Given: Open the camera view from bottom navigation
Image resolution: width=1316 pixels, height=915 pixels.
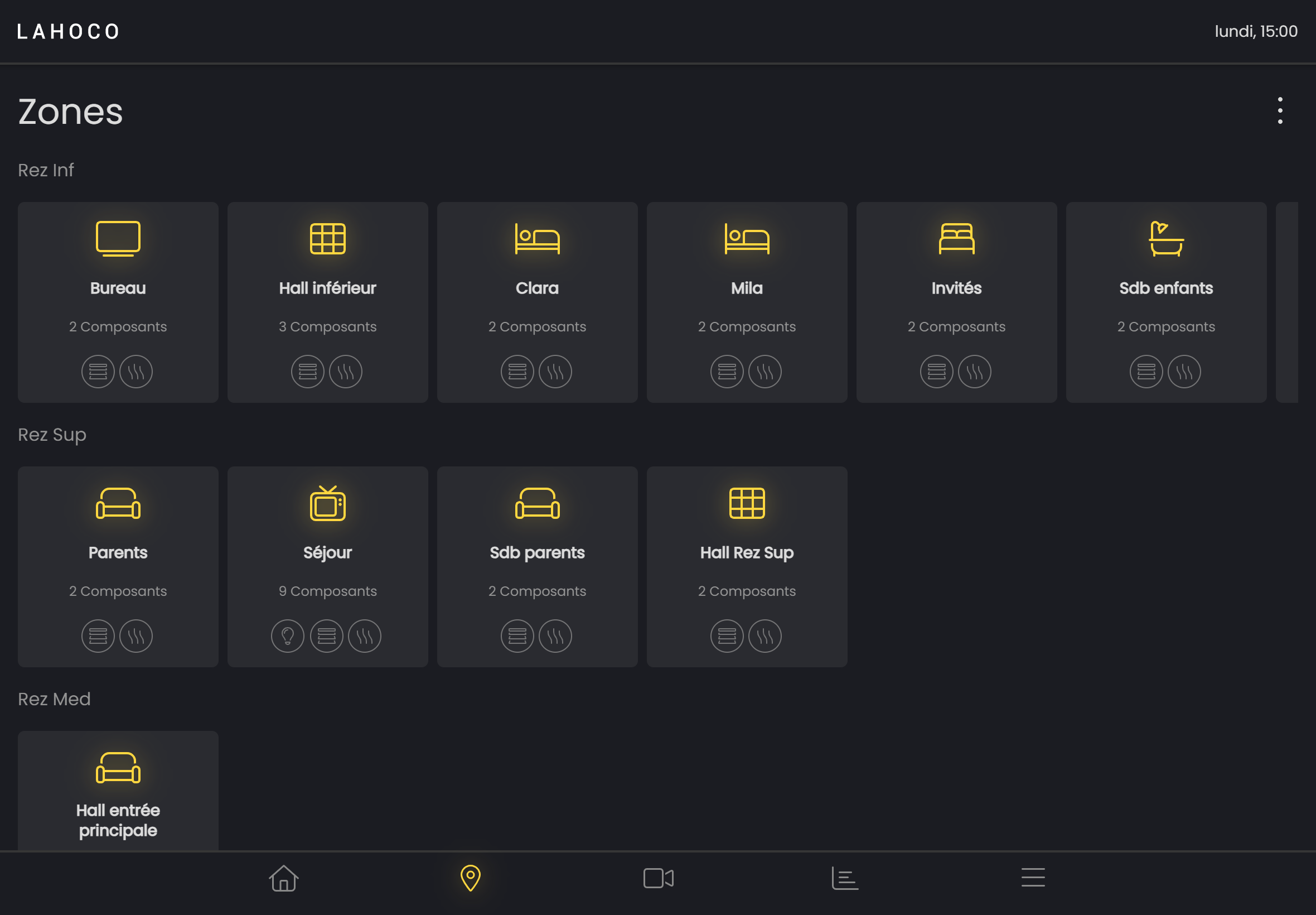Looking at the screenshot, I should 659,878.
